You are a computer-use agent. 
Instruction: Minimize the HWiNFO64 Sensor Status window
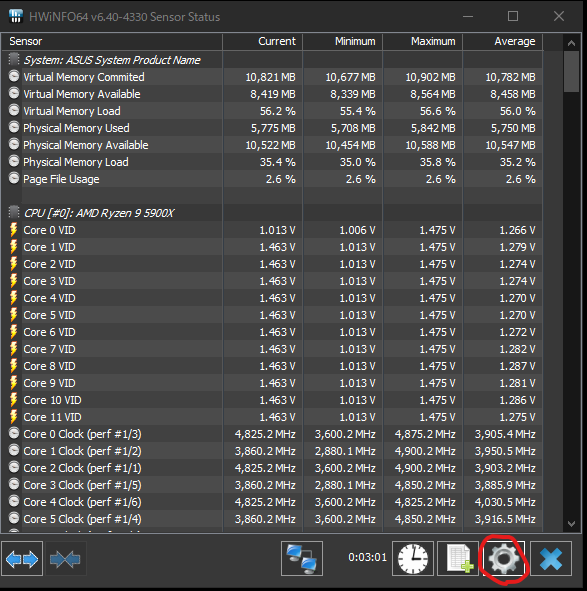(468, 16)
